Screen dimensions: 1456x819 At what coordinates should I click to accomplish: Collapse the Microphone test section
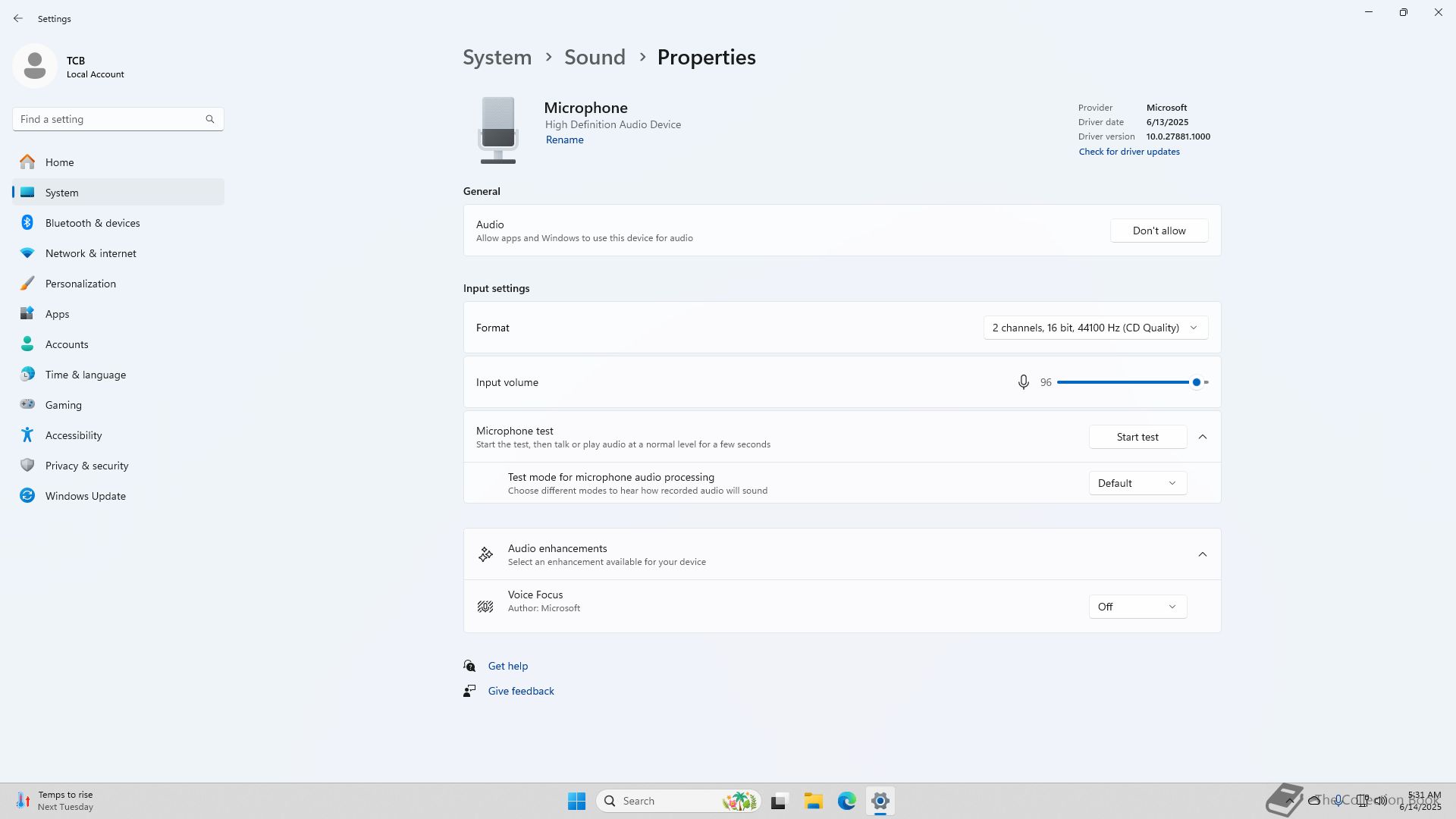coord(1203,437)
